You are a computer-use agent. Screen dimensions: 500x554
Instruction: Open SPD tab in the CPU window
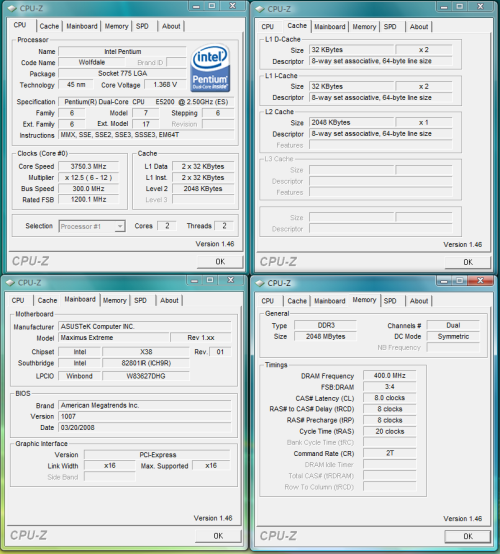pyautogui.click(x=142, y=26)
